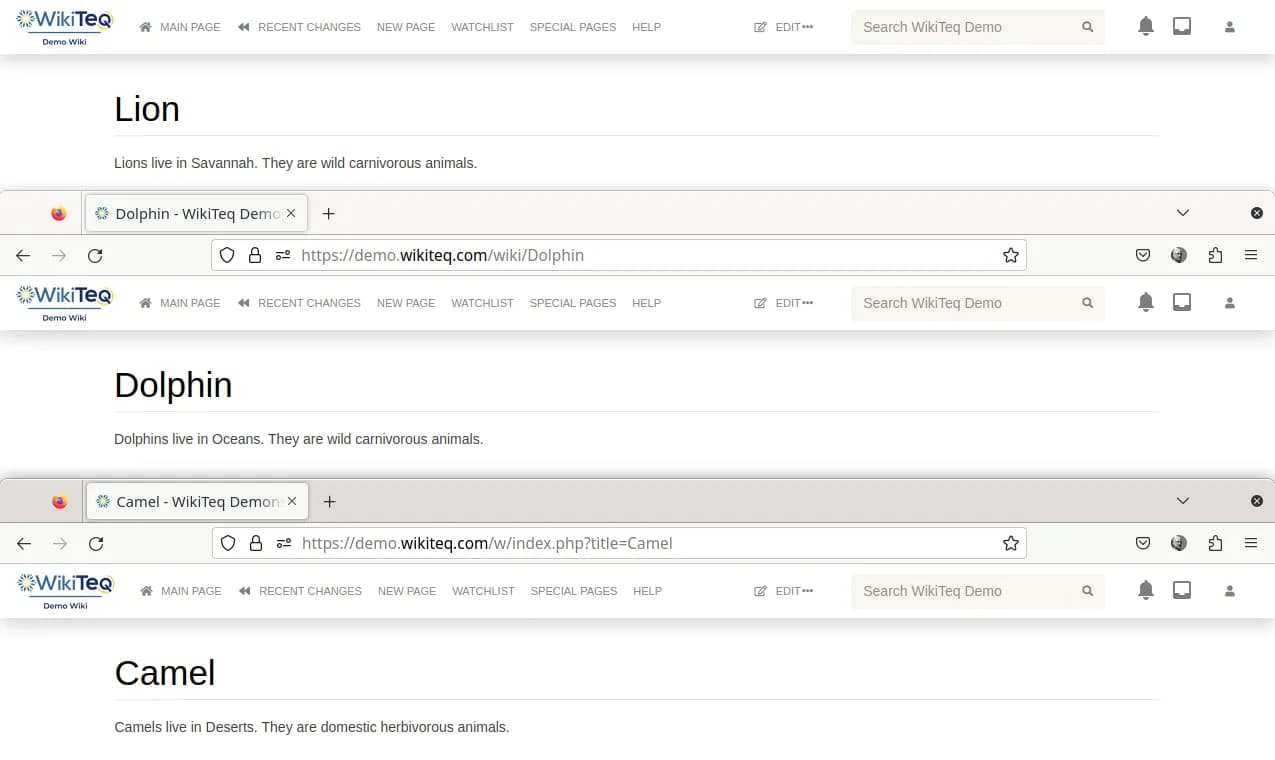The width and height of the screenshot is (1275, 760).
Task: Click the WikiTeq logo on the Dolphin page
Action: coord(64,302)
